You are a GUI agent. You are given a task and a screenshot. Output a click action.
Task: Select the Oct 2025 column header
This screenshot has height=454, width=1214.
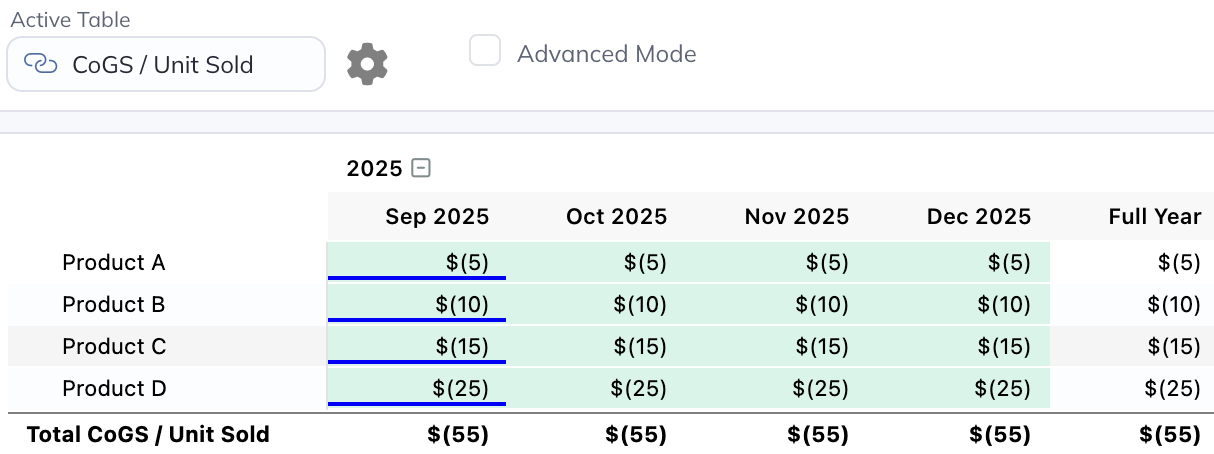click(616, 216)
